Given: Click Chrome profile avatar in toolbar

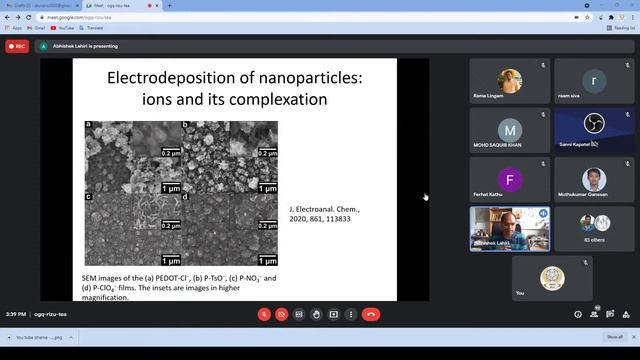Looking at the screenshot, I should [622, 18].
